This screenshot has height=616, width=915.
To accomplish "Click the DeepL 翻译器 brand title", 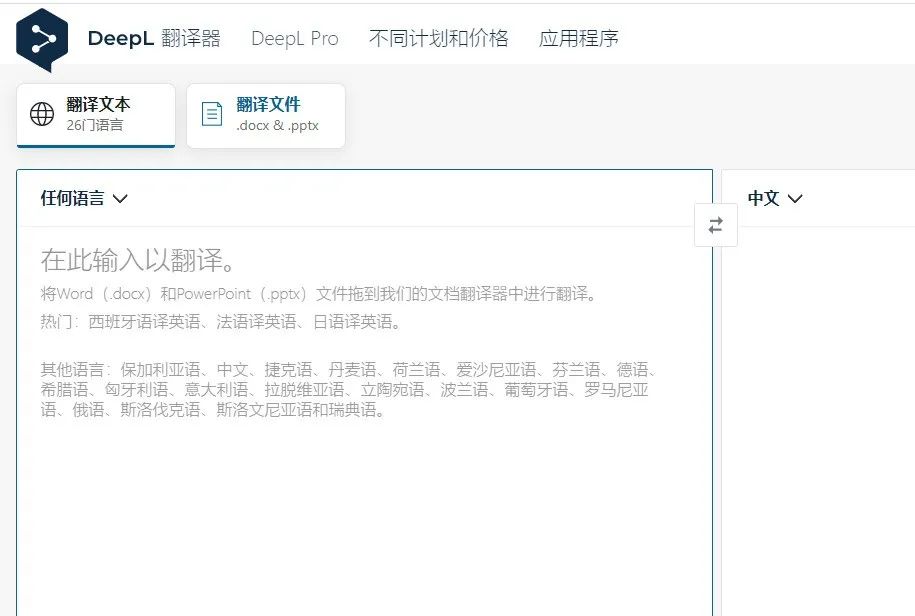I will point(153,39).
